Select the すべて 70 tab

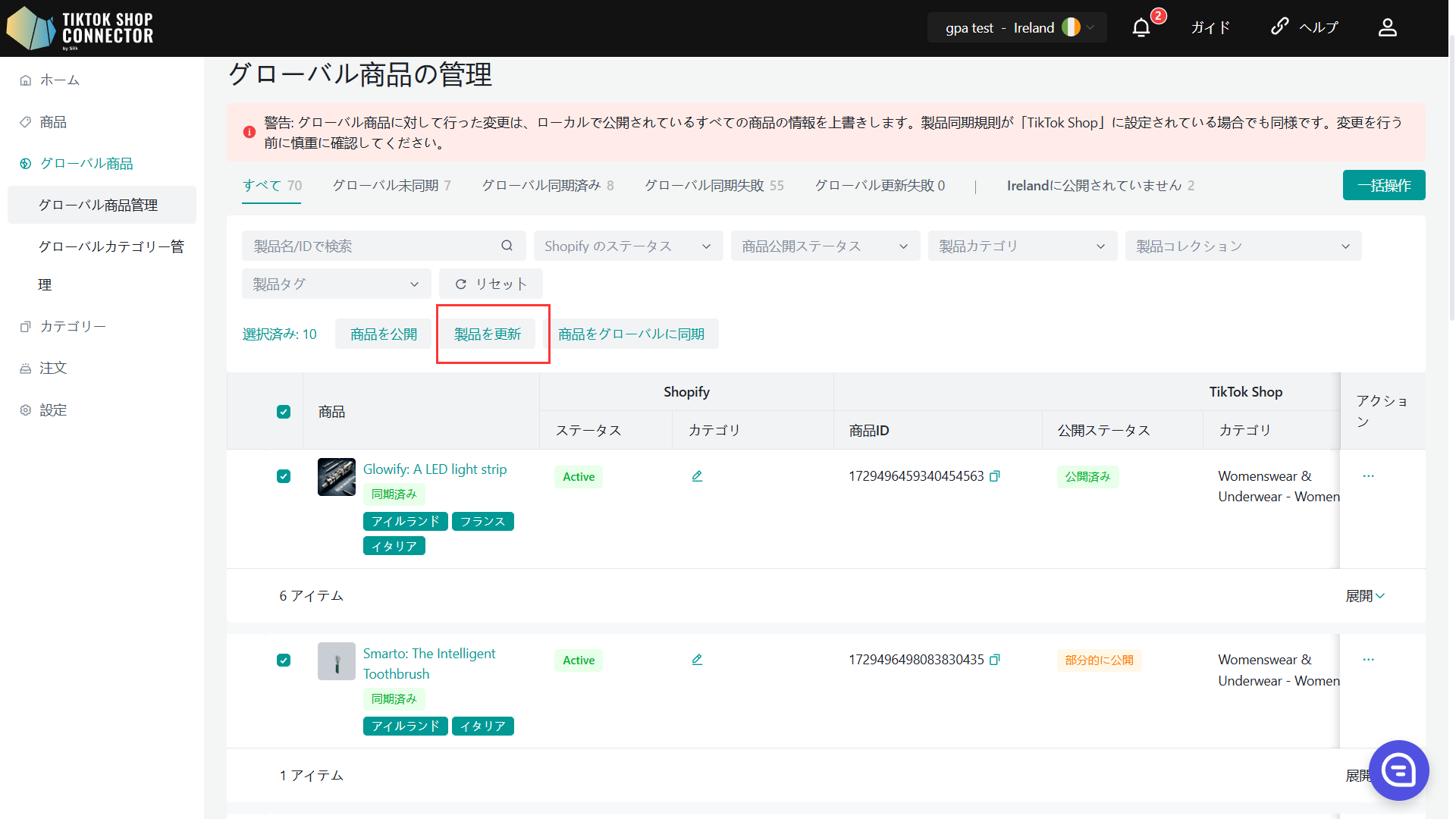(x=271, y=186)
